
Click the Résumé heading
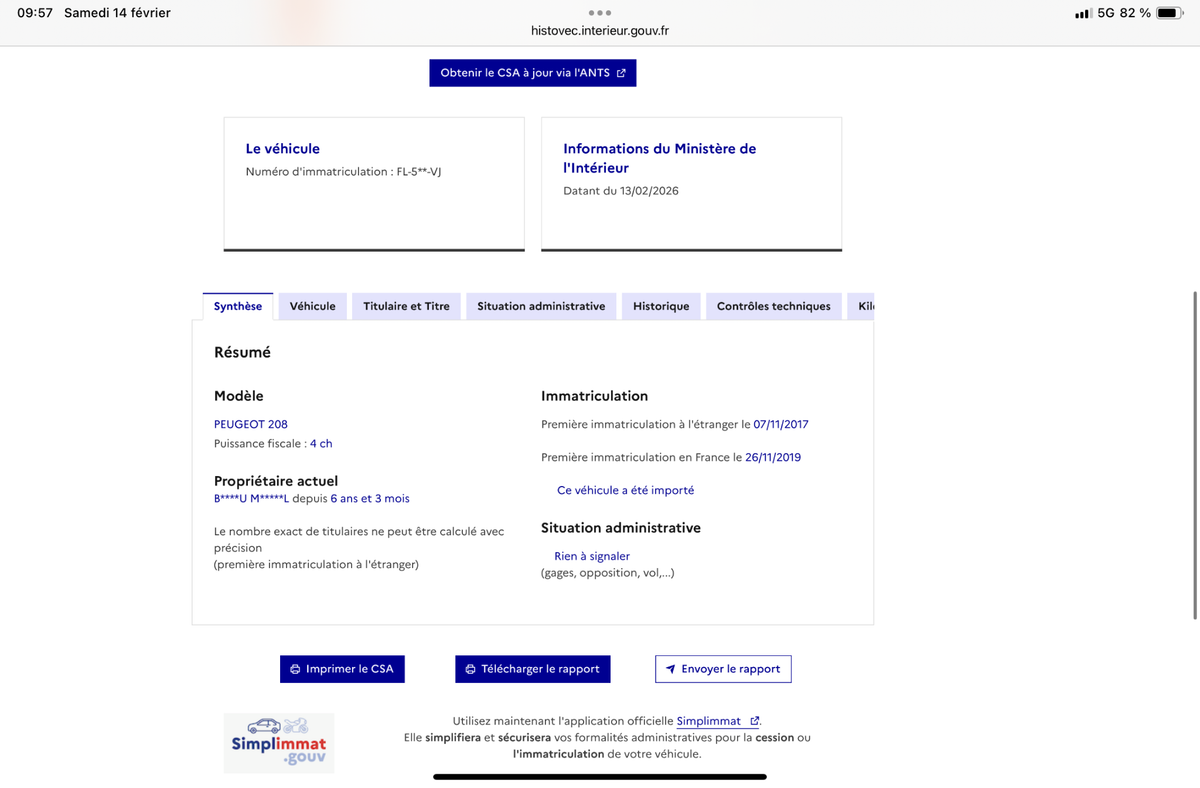pyautogui.click(x=242, y=352)
